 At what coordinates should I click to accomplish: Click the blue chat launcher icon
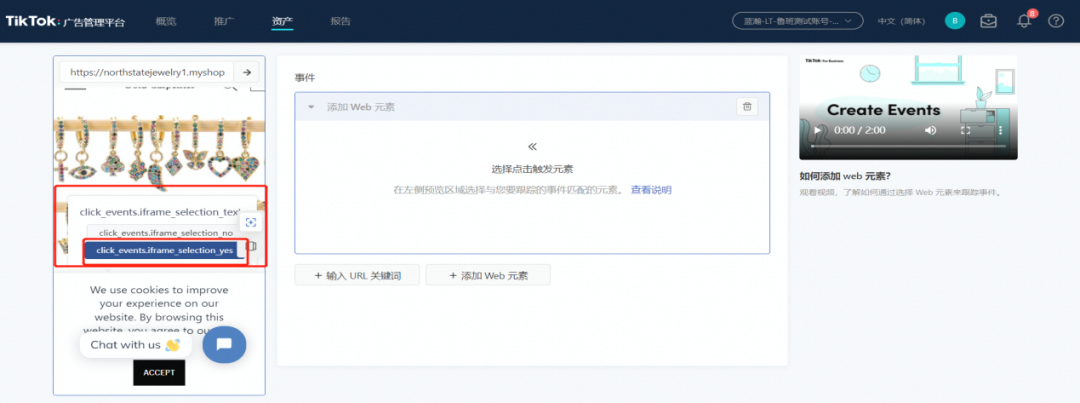tap(225, 345)
